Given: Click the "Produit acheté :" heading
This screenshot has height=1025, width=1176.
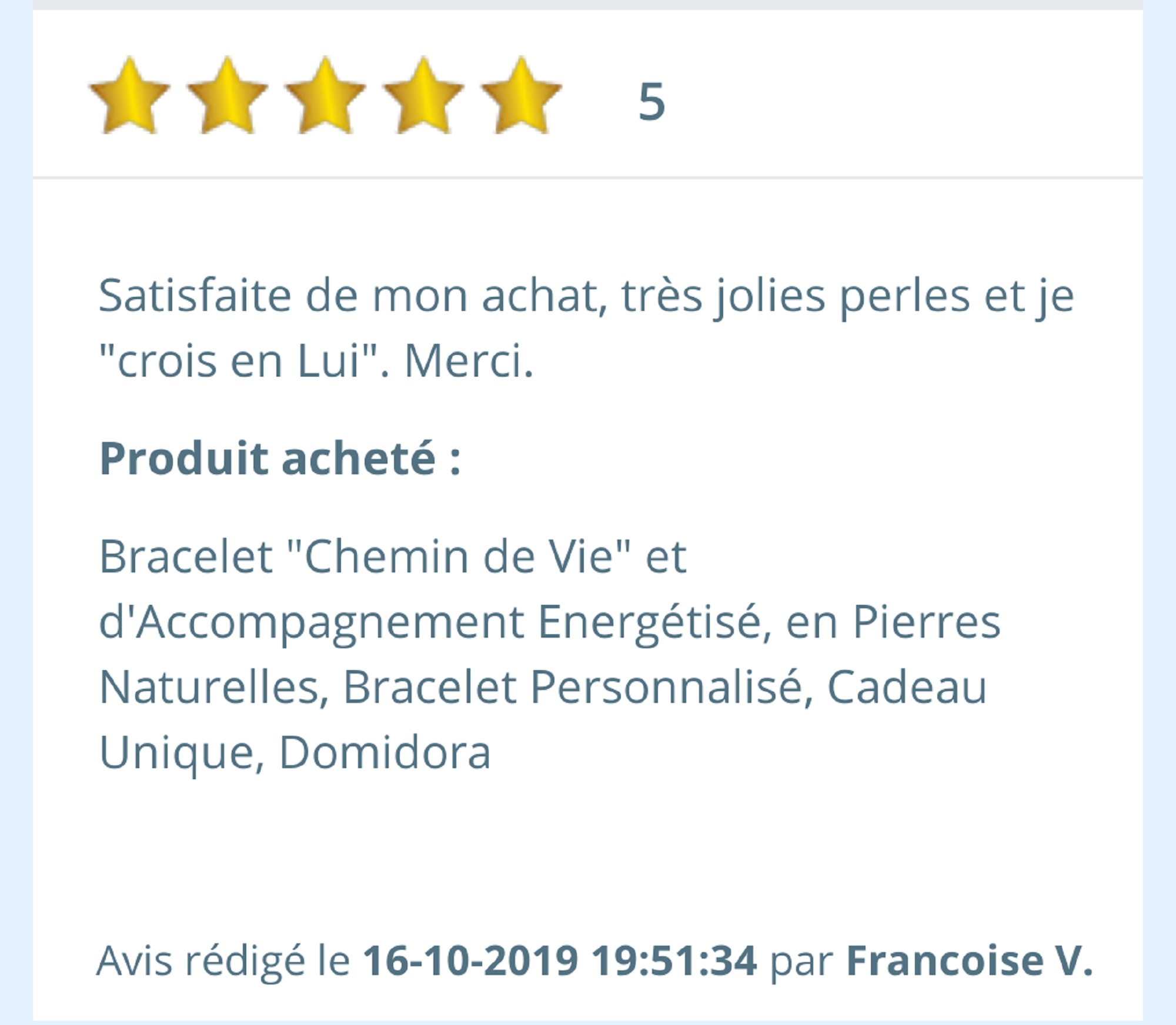Looking at the screenshot, I should point(280,458).
